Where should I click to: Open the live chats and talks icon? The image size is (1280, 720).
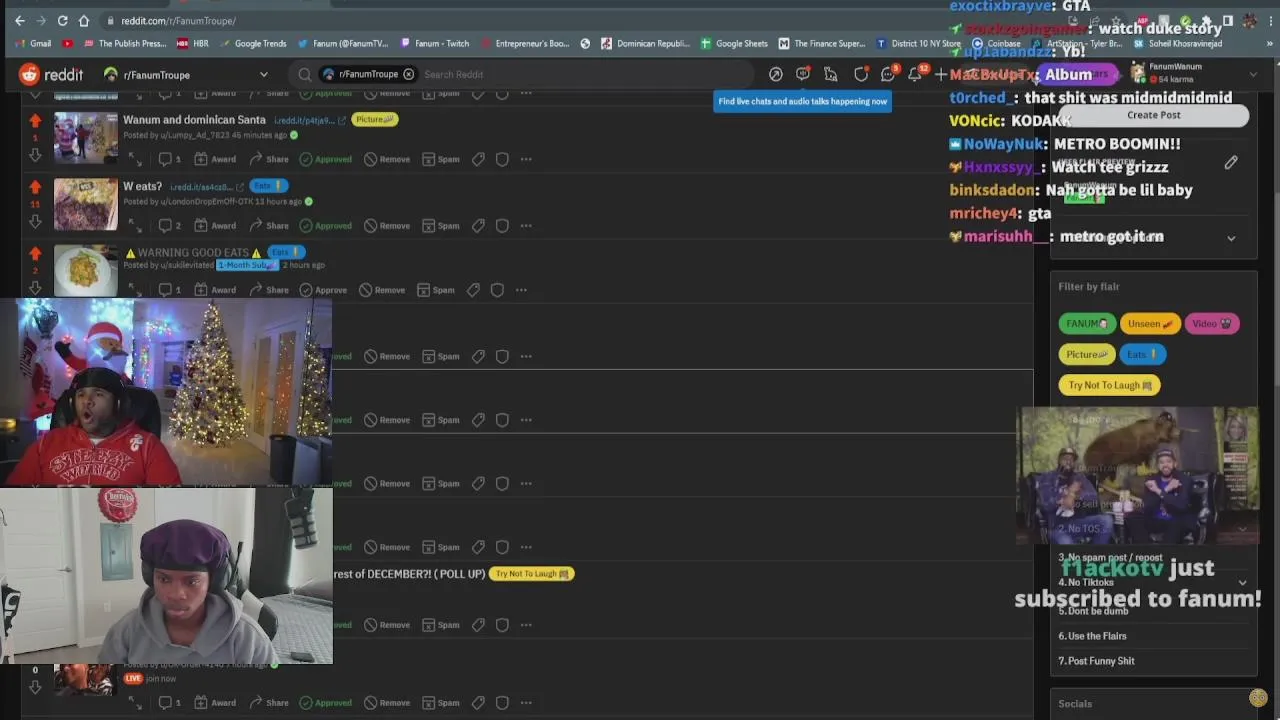[802, 74]
